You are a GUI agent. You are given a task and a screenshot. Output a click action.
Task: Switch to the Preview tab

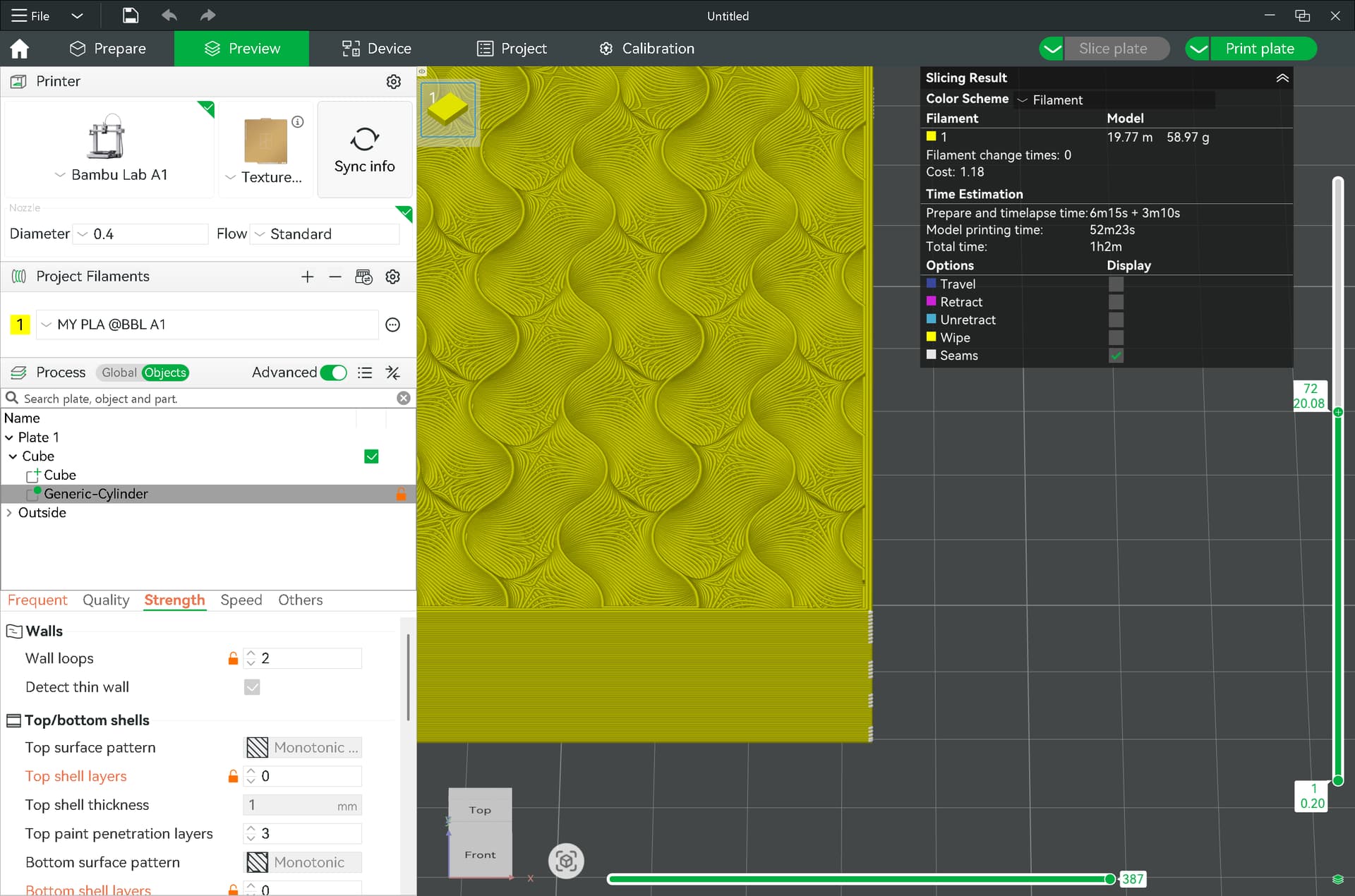(242, 49)
